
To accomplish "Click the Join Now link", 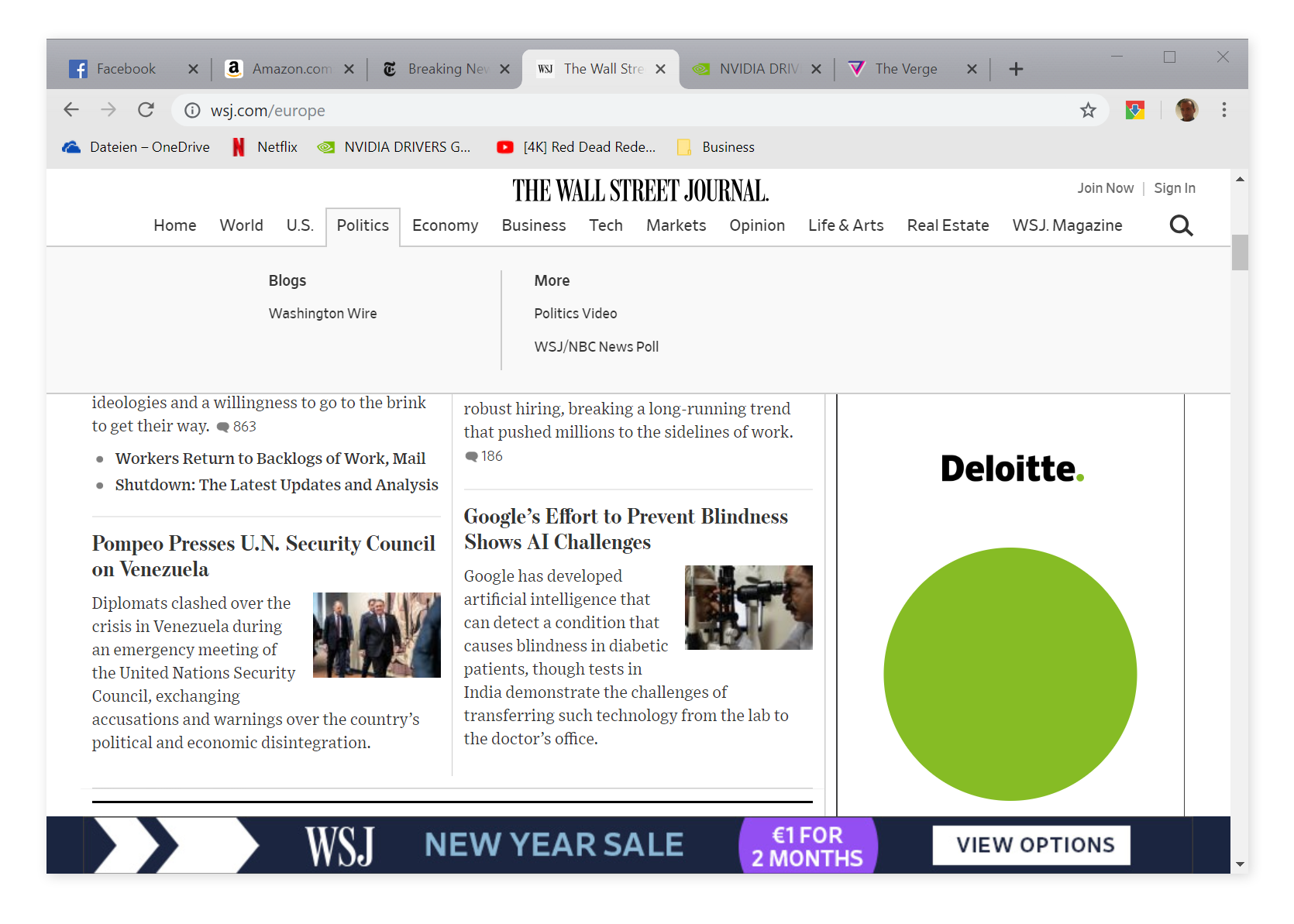I will tap(1105, 188).
